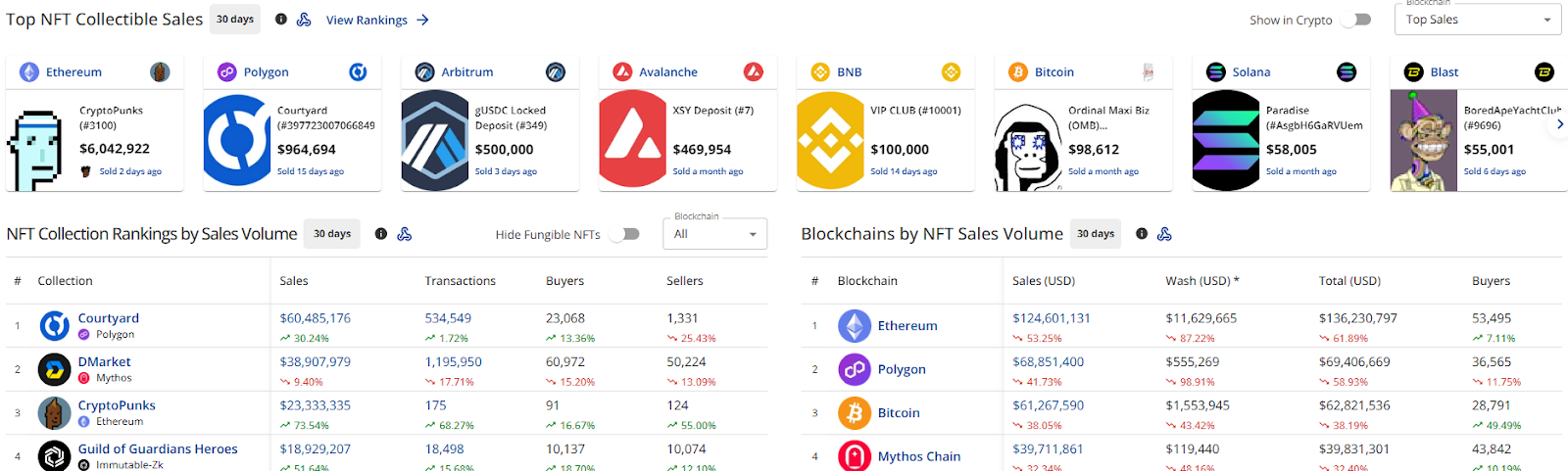The width and height of the screenshot is (1568, 471).
Task: Expand the Blockchain filter dropdown set to All
Action: 714,234
